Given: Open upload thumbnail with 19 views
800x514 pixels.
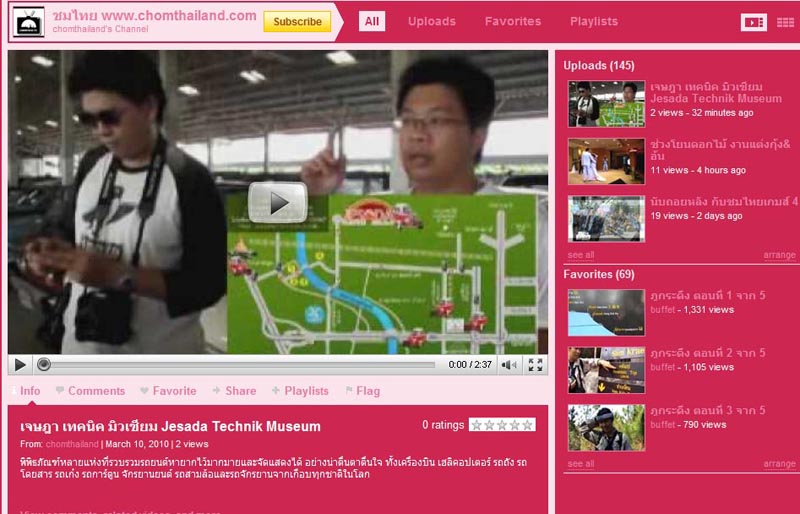Looking at the screenshot, I should pyautogui.click(x=606, y=218).
